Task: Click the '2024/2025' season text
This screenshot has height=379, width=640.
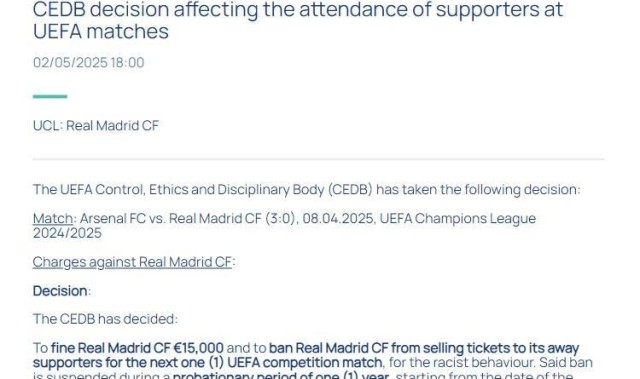Action: 67,233
